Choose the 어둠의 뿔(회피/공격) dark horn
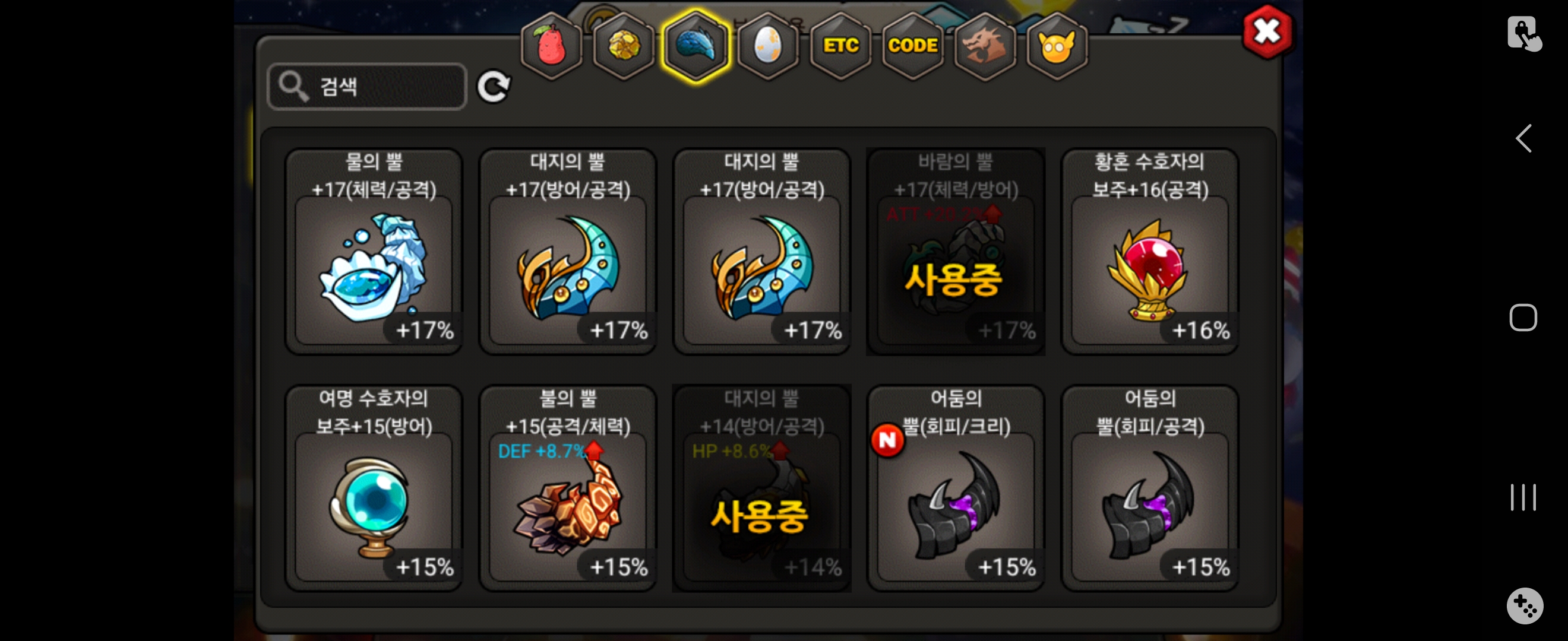 pos(1150,488)
